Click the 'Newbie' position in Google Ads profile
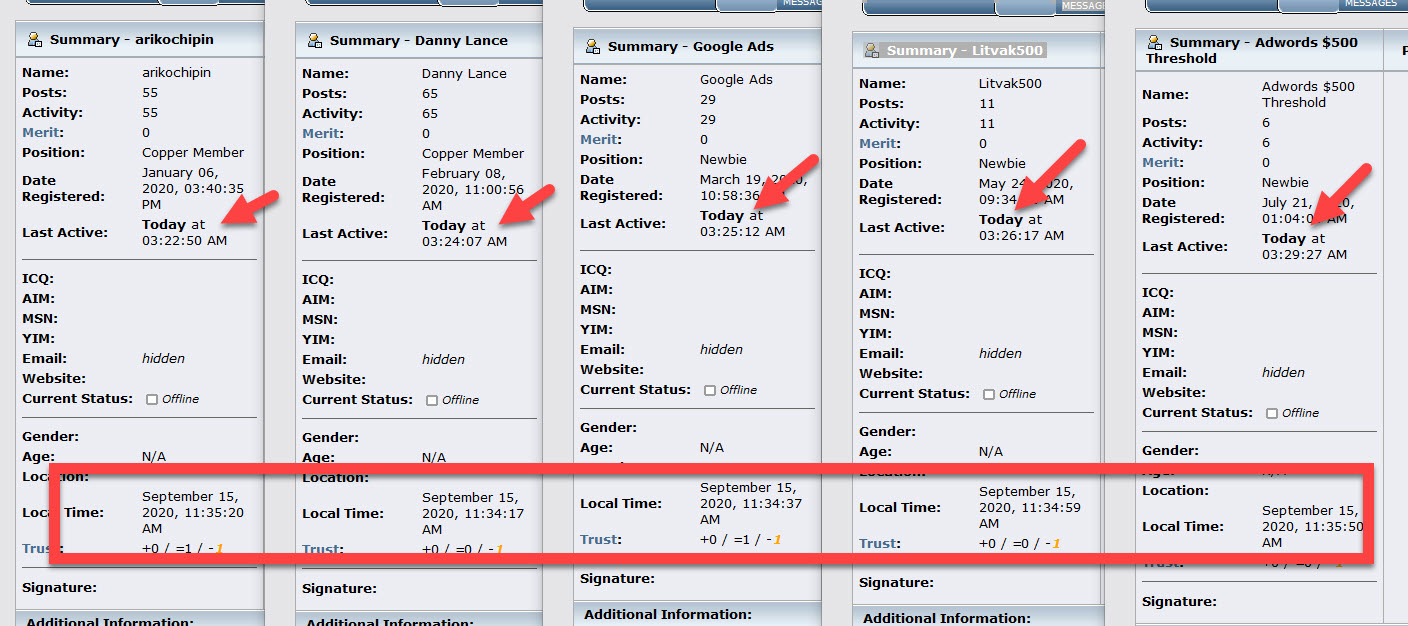This screenshot has width=1408, height=626. click(x=723, y=160)
